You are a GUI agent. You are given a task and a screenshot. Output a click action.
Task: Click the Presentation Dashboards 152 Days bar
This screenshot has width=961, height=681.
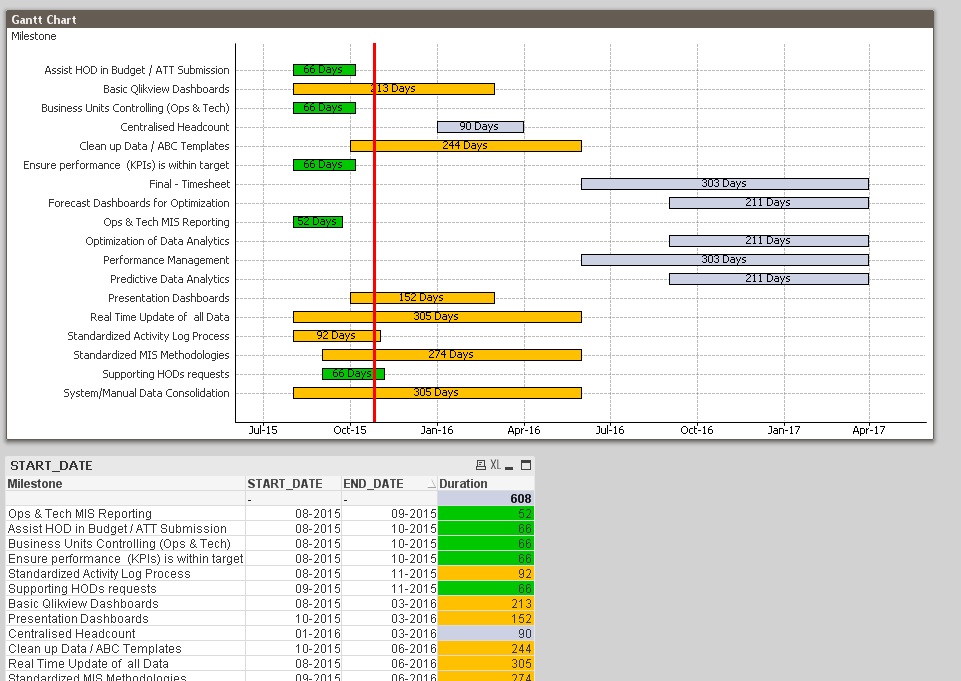tap(422, 298)
